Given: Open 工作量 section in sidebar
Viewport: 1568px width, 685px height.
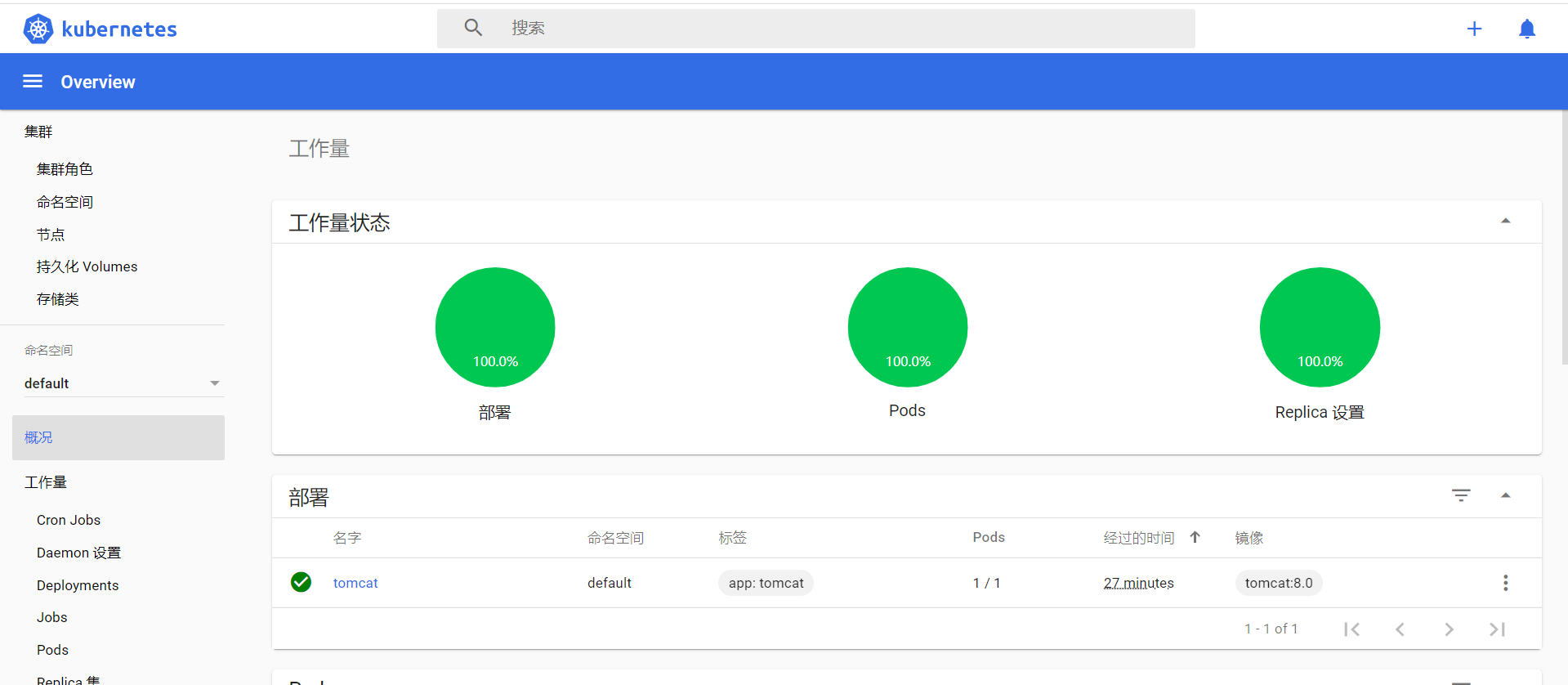Looking at the screenshot, I should 46,482.
